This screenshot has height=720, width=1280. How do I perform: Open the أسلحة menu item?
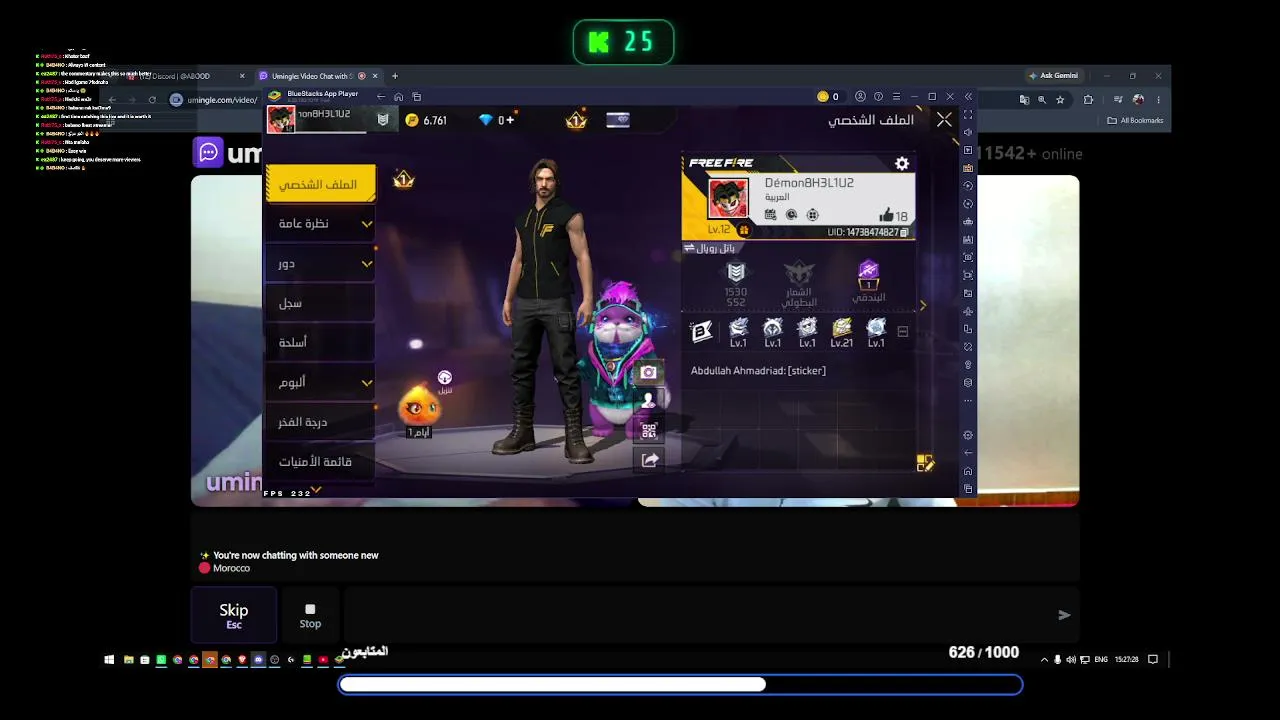pyautogui.click(x=320, y=342)
